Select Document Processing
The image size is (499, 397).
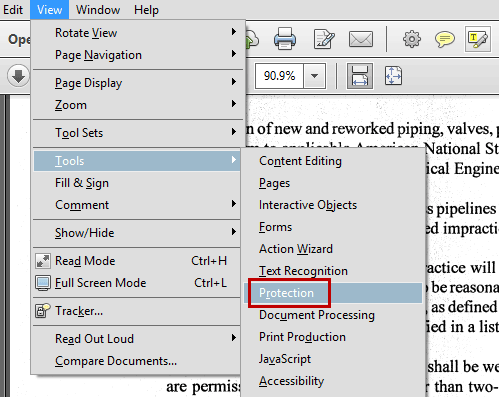click(333, 315)
